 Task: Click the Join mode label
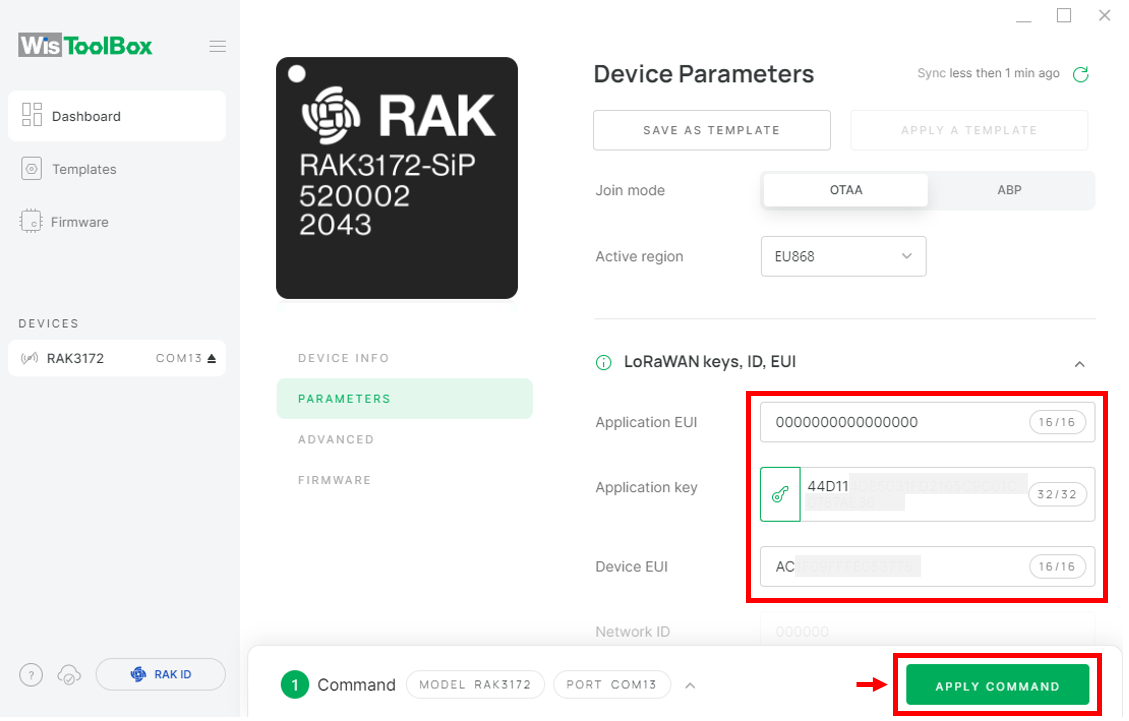pyautogui.click(x=630, y=191)
